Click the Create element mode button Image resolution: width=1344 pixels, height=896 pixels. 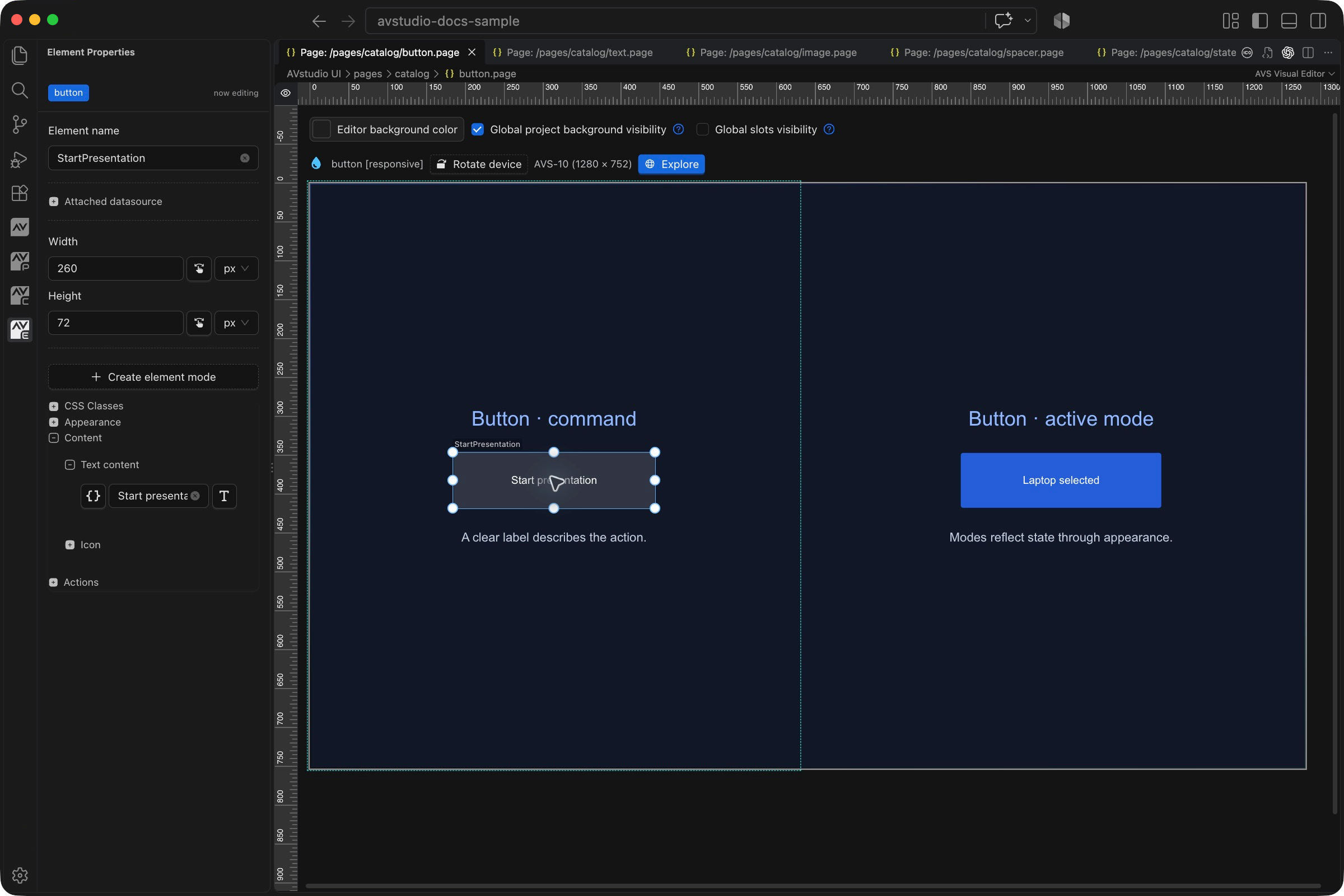[153, 377]
